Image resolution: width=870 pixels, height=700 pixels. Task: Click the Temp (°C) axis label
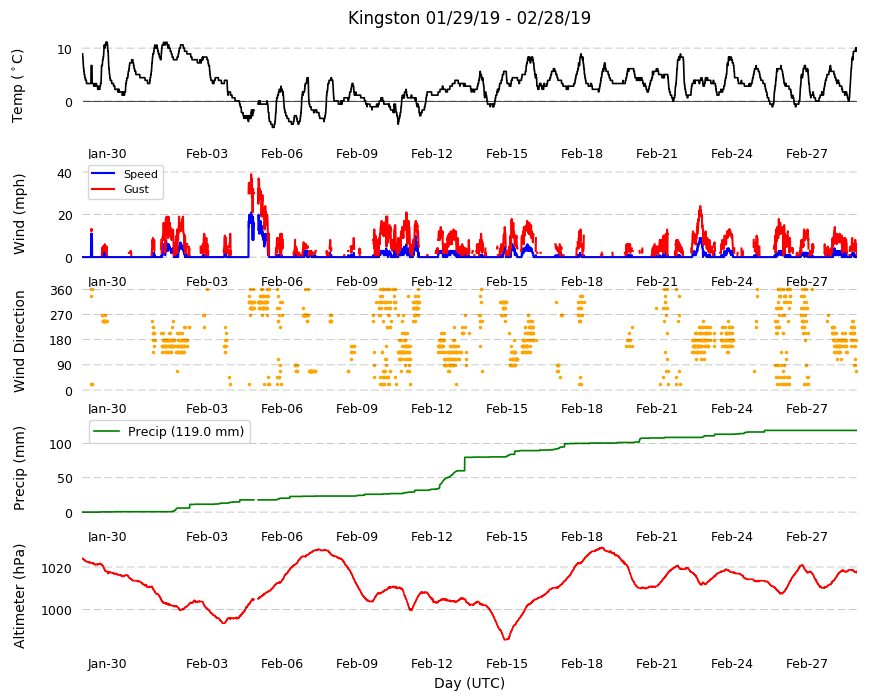[x=18, y=85]
